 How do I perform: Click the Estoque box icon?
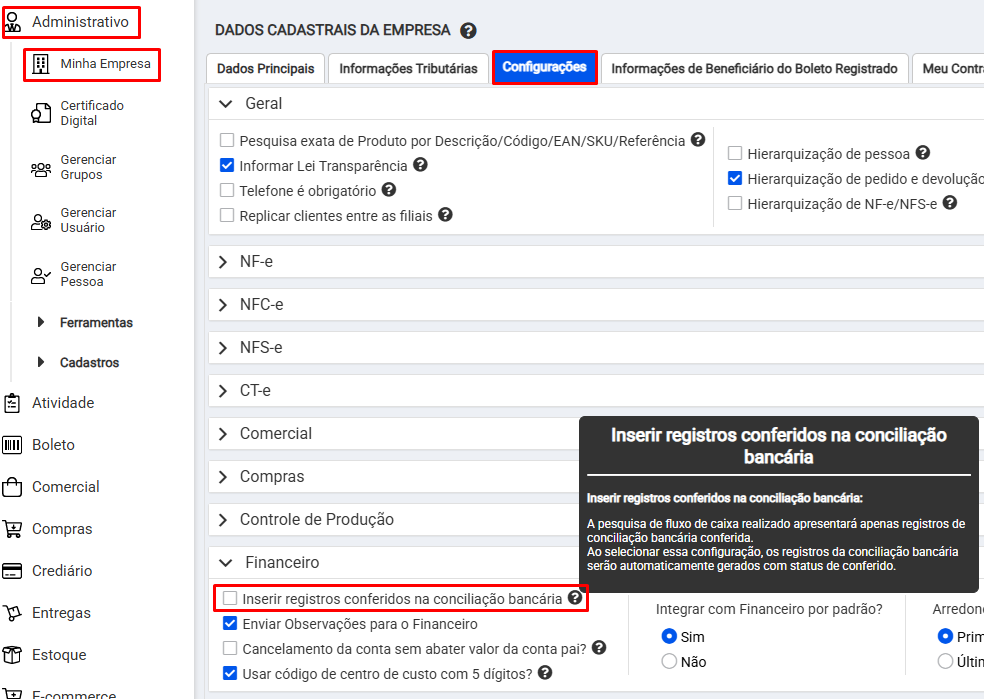(13, 655)
